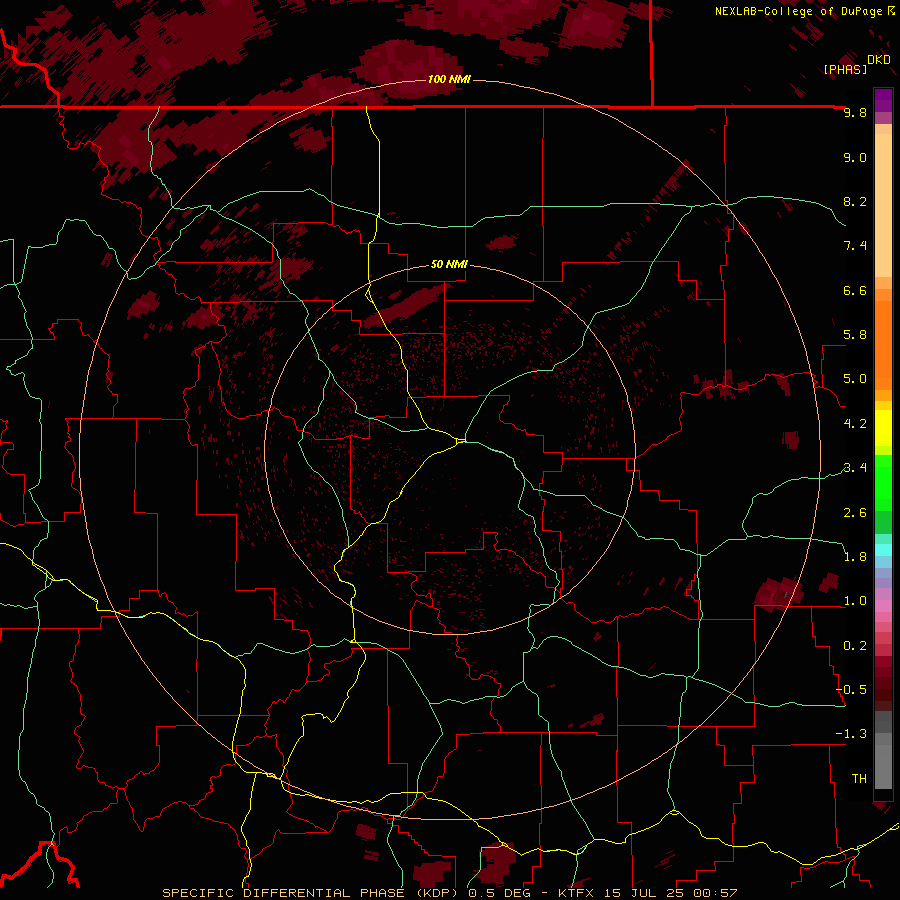
Task: Click the TH label on color scale
Action: point(859,779)
